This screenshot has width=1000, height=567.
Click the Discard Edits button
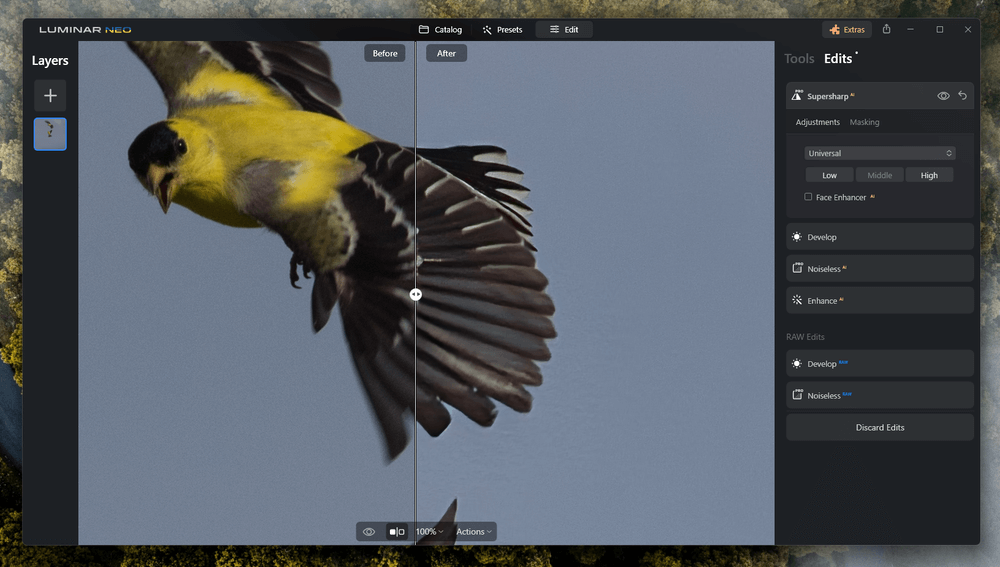click(x=879, y=427)
